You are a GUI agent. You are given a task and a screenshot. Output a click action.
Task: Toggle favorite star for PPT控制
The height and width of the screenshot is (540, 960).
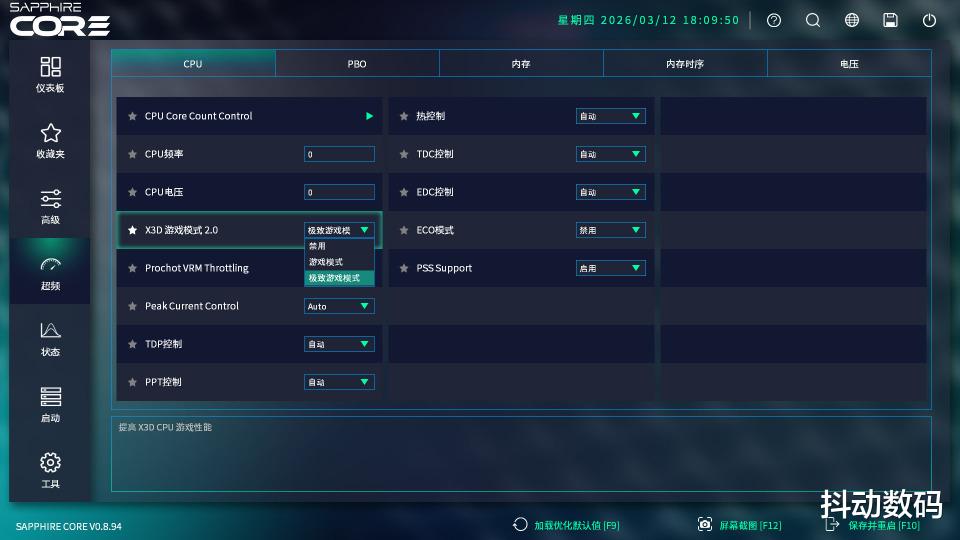pyautogui.click(x=132, y=382)
